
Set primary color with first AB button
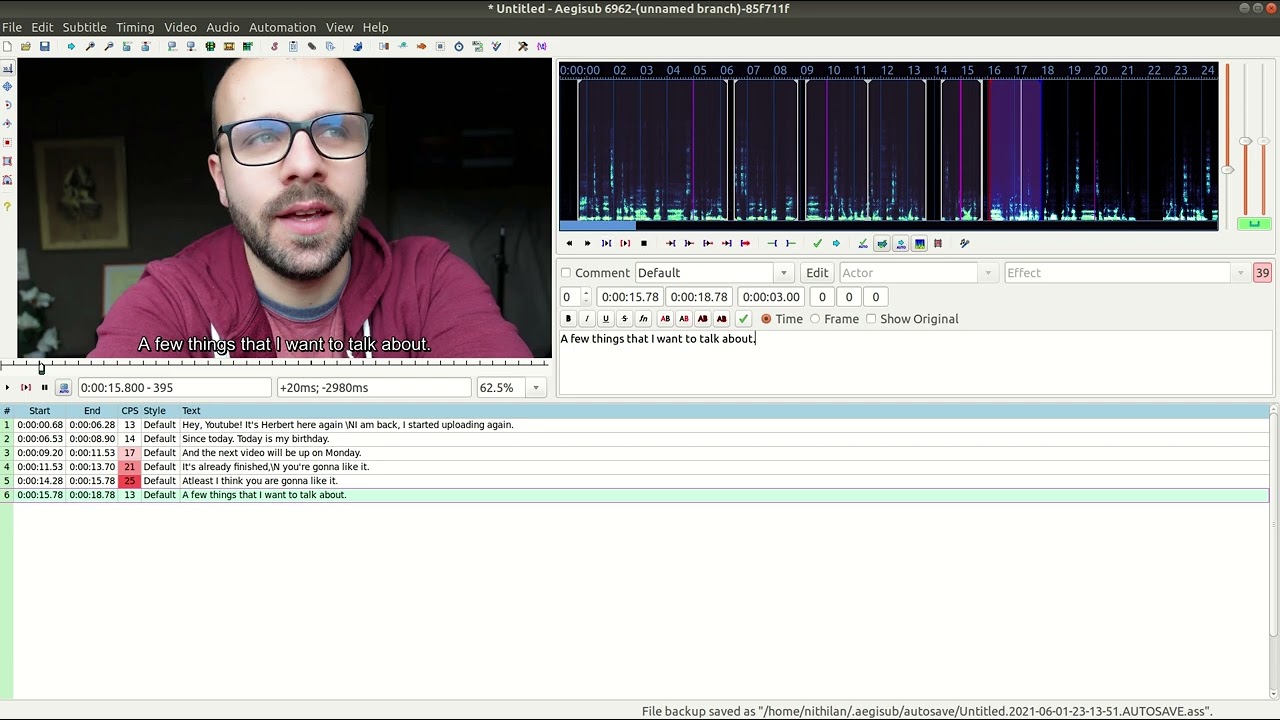(665, 319)
